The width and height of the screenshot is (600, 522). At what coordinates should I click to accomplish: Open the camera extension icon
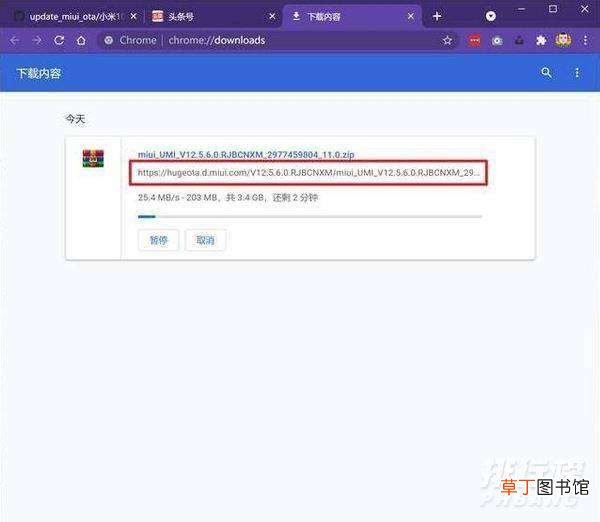[x=497, y=41]
